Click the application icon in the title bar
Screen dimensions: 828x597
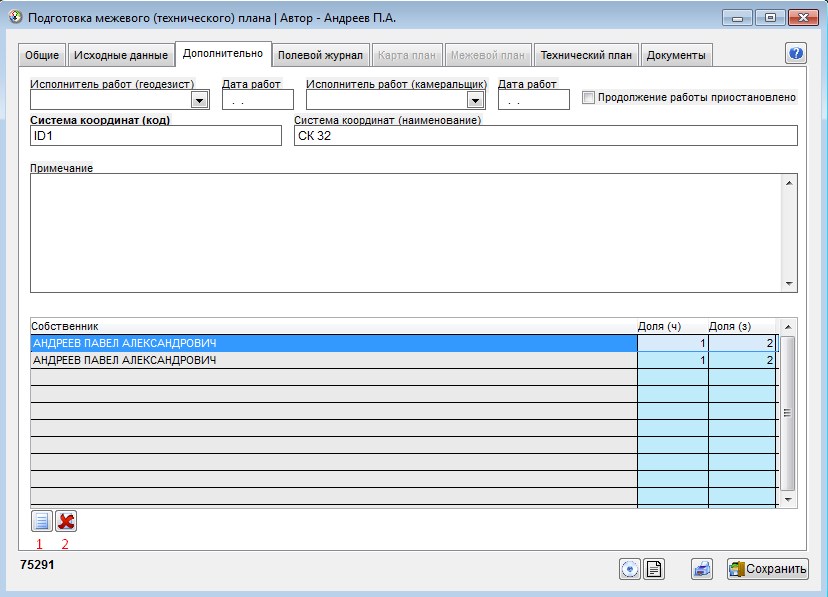16,17
